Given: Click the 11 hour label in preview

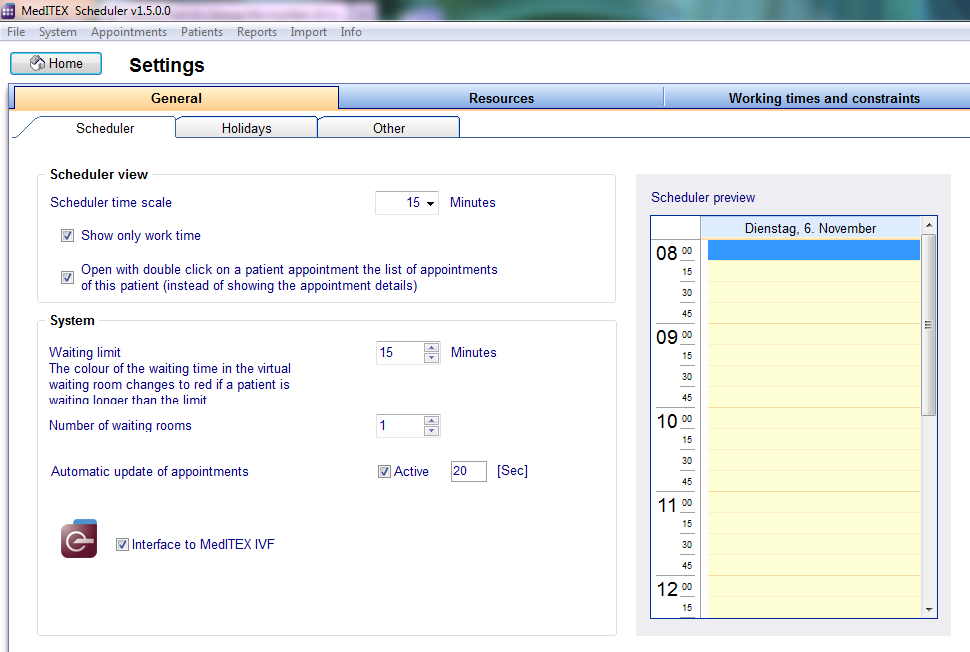Looking at the screenshot, I should [x=667, y=505].
